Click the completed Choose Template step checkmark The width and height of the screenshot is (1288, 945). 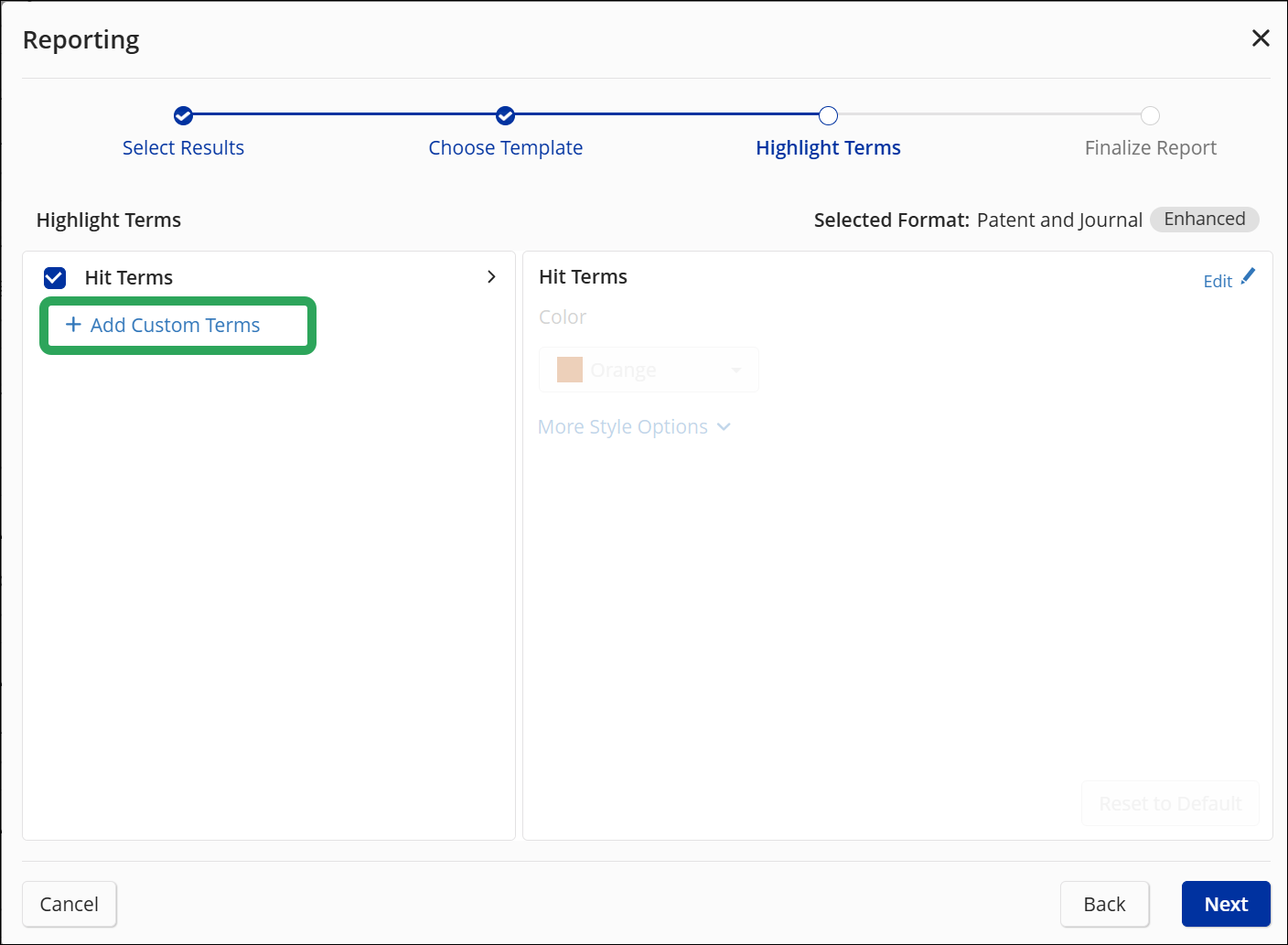506,116
